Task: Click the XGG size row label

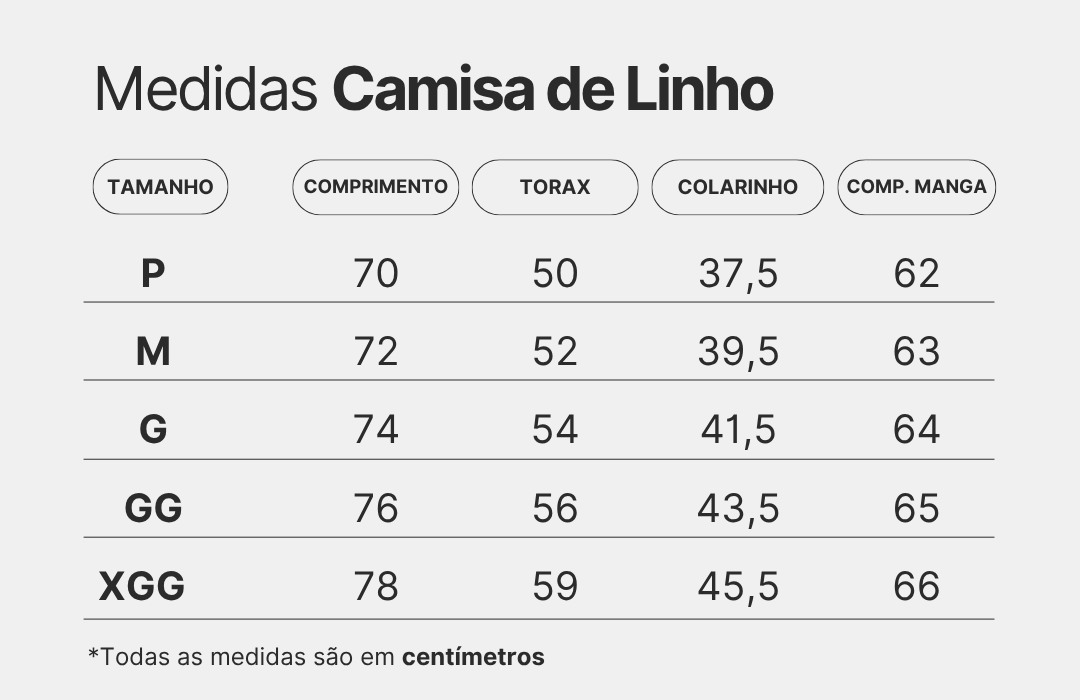Action: tap(142, 586)
